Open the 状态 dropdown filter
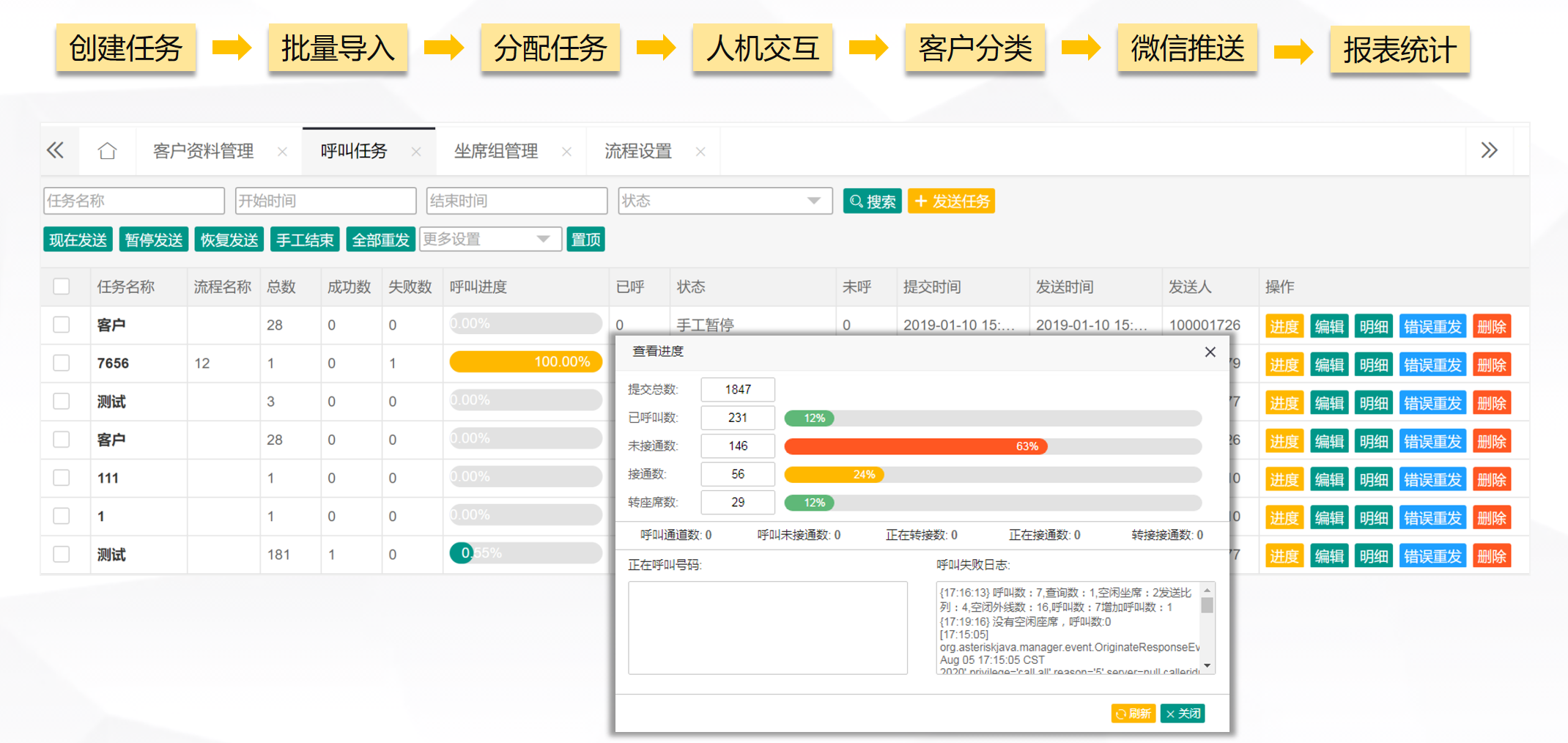 pyautogui.click(x=725, y=201)
